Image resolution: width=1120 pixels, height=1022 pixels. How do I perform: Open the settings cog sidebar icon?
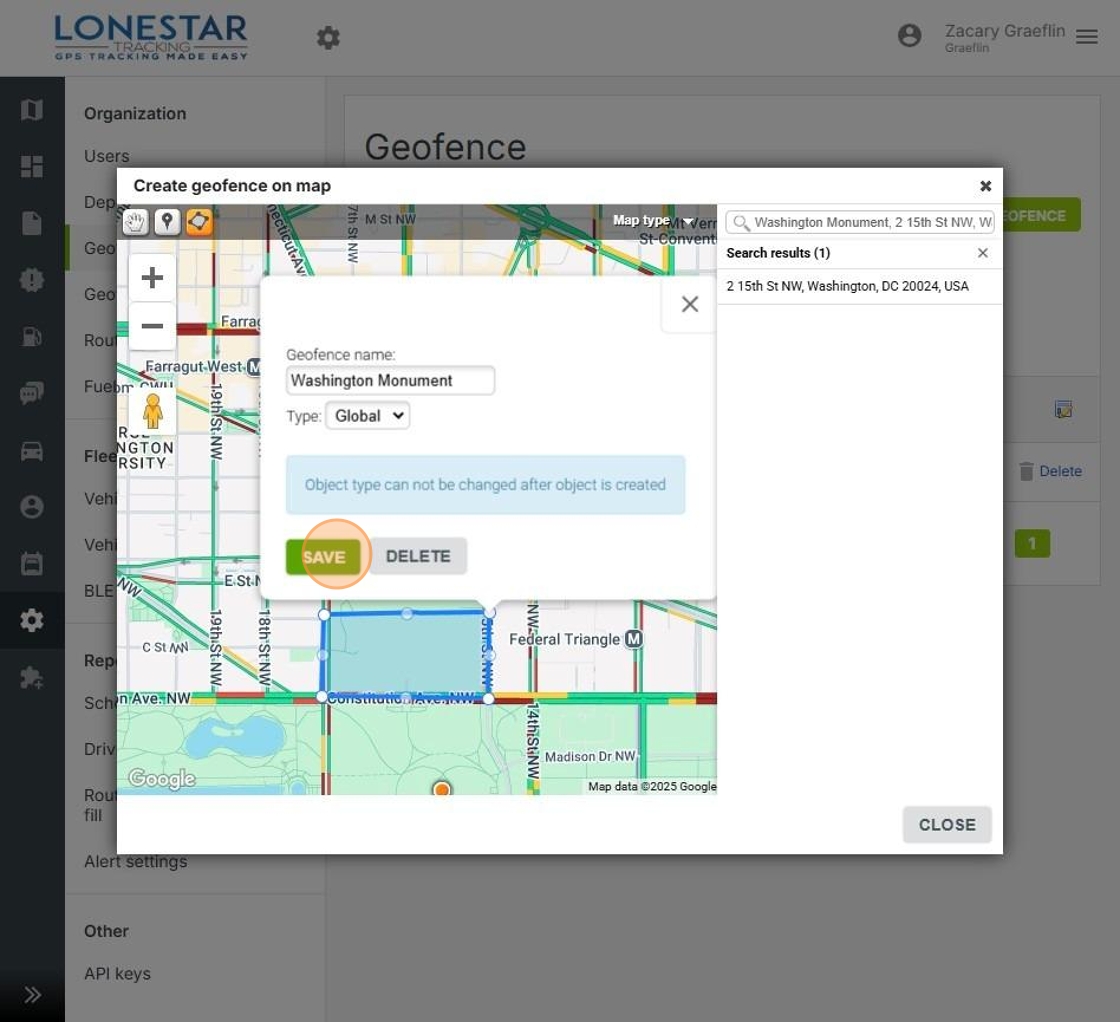32,620
